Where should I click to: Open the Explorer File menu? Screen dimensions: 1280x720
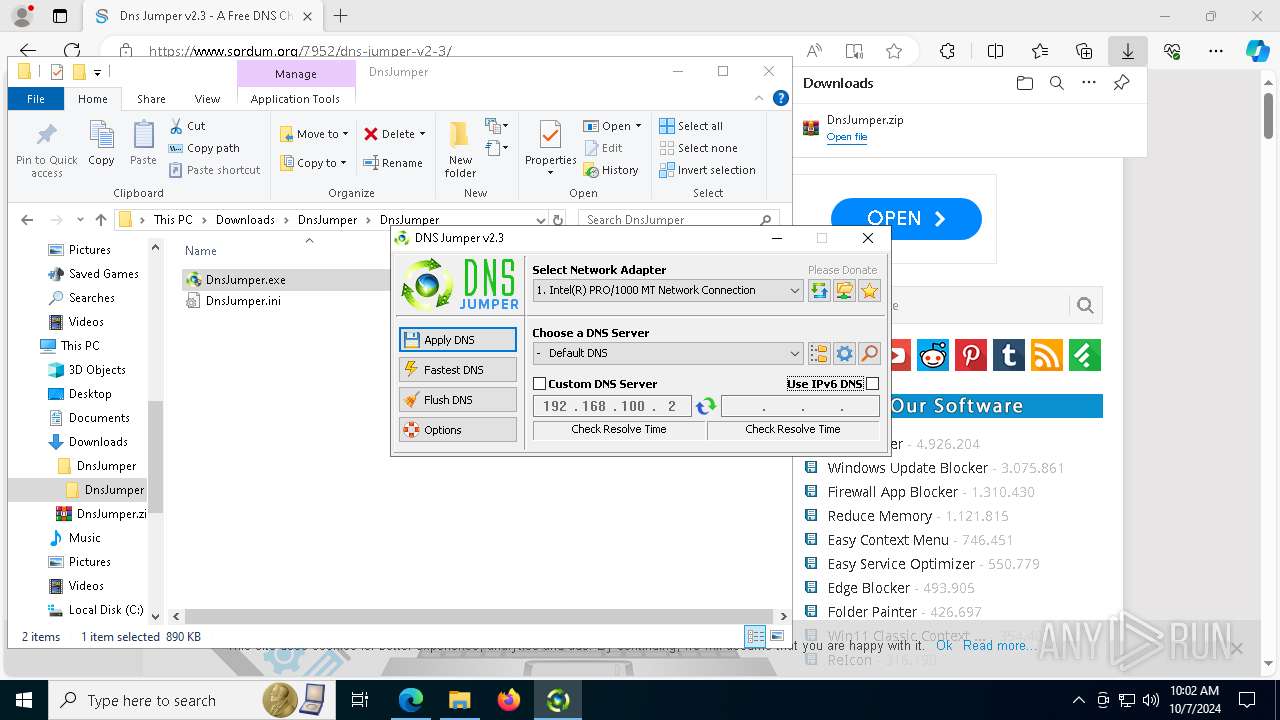point(36,99)
